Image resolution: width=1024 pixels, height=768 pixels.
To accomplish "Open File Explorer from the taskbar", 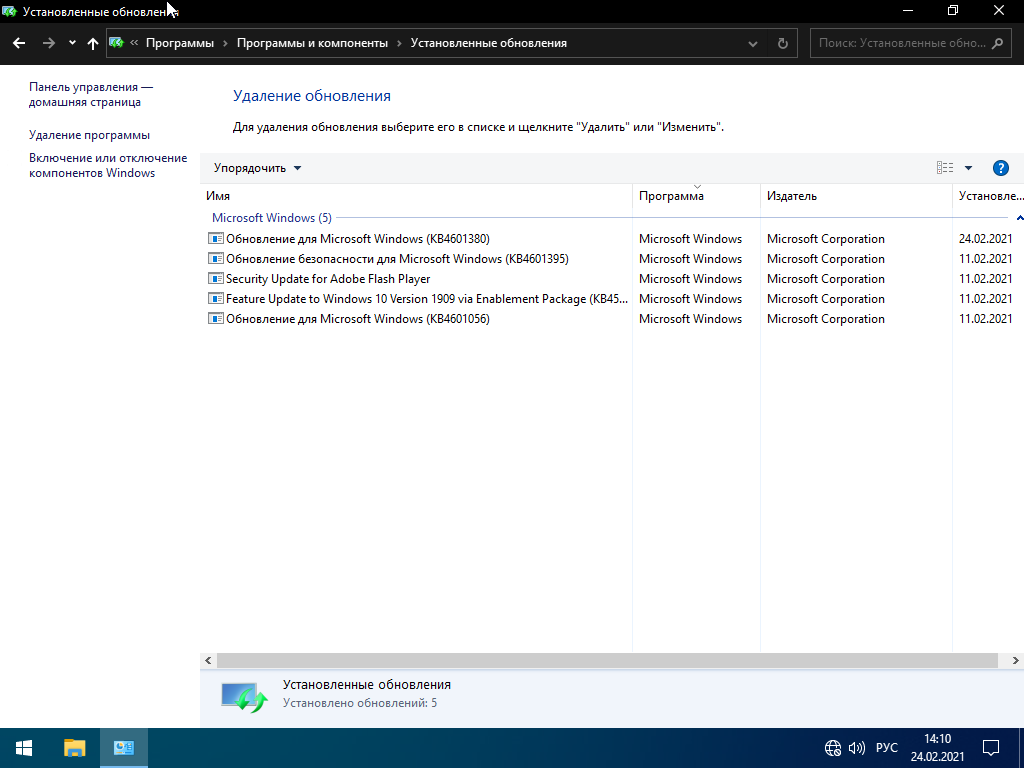I will click(75, 748).
